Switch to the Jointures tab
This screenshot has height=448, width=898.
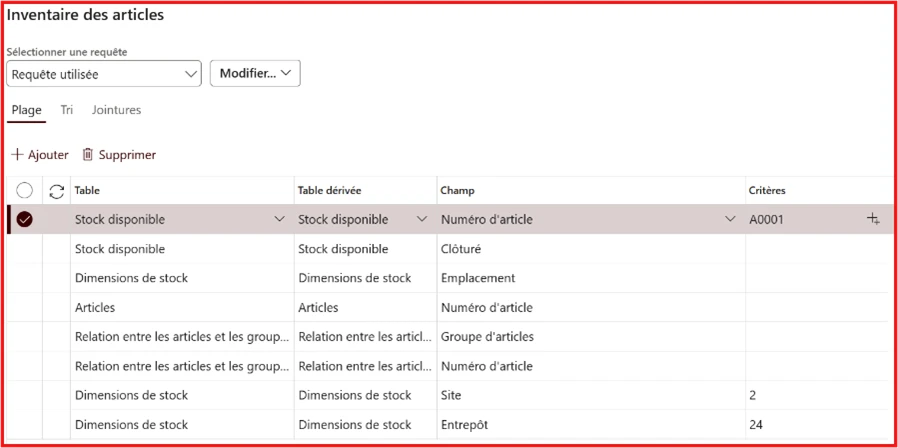tap(116, 110)
